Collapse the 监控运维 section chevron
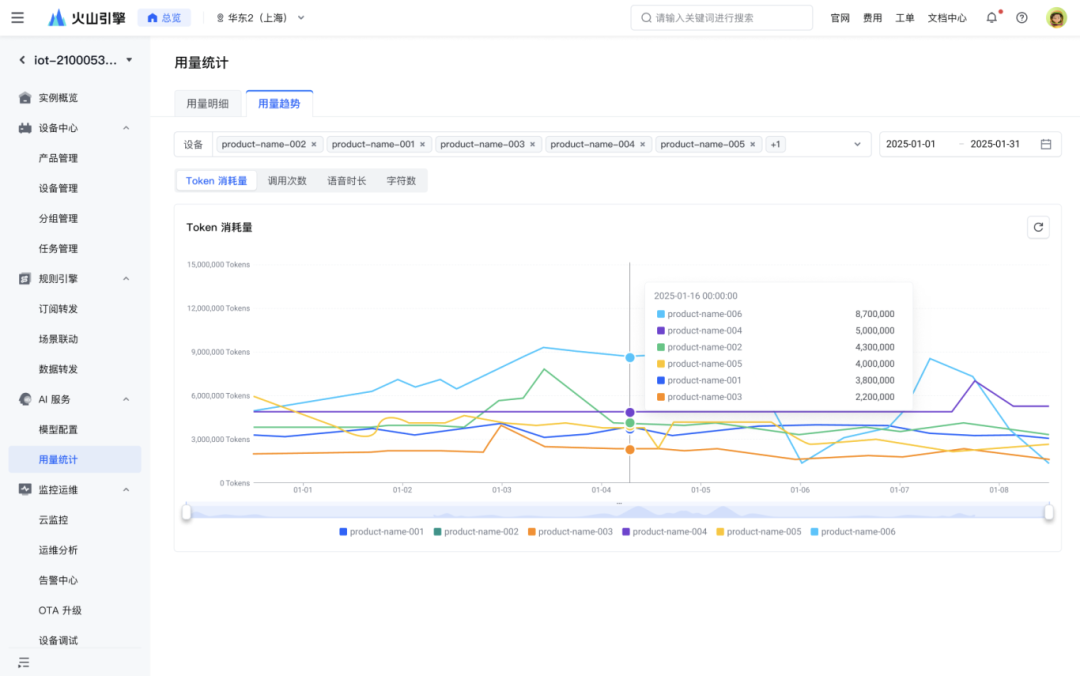This screenshot has width=1080, height=676. (x=126, y=490)
